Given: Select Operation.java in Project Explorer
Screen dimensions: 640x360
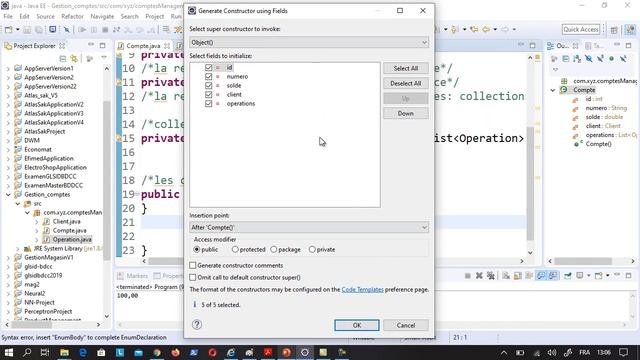Looking at the screenshot, I should coord(72,240).
